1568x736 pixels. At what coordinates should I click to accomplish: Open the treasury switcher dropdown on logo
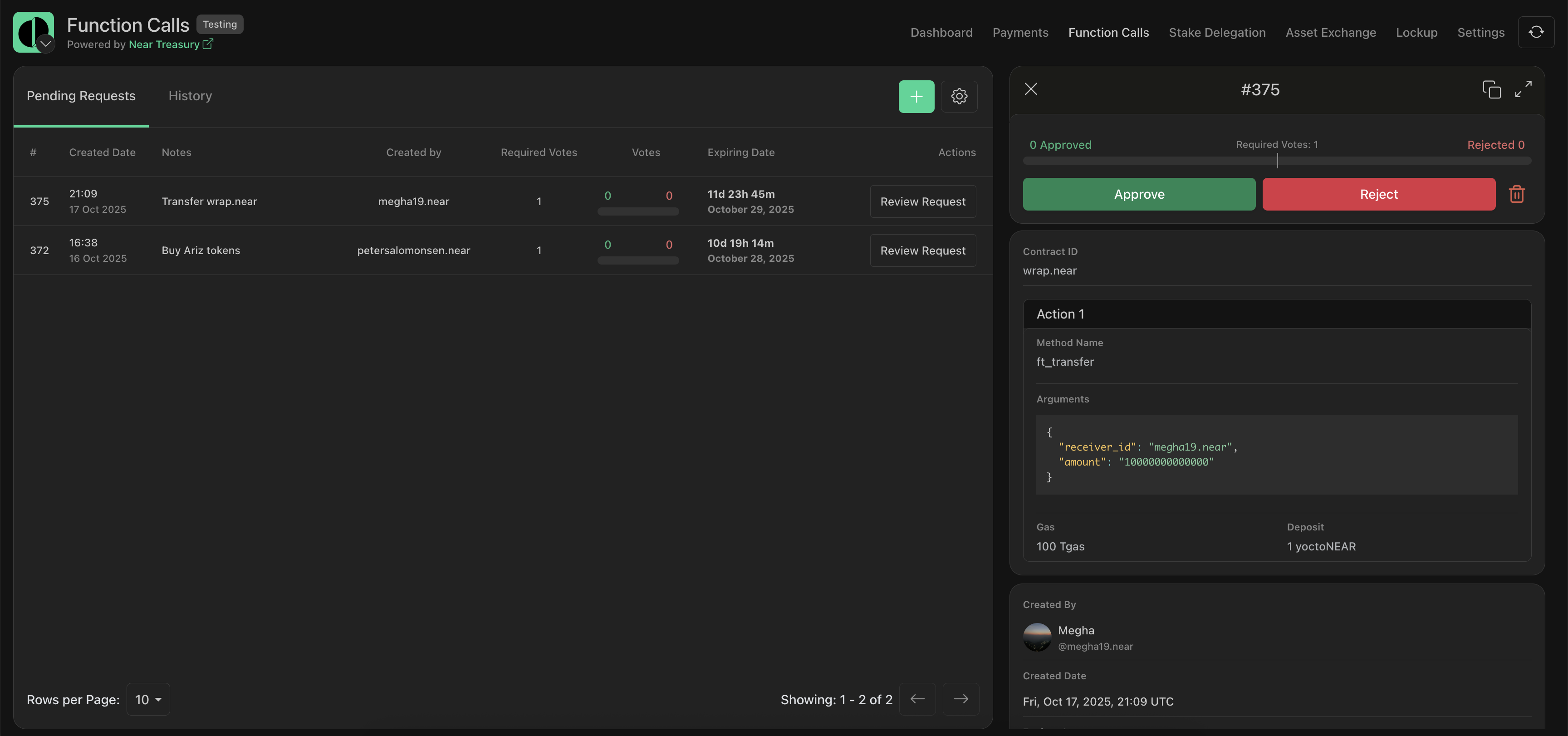pyautogui.click(x=46, y=44)
